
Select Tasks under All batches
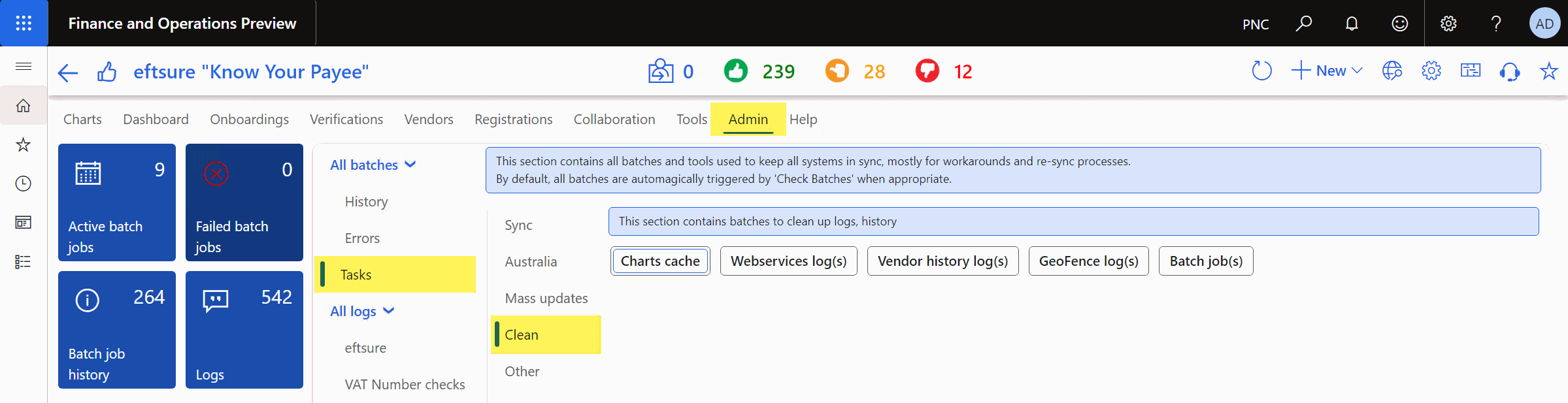coord(395,274)
